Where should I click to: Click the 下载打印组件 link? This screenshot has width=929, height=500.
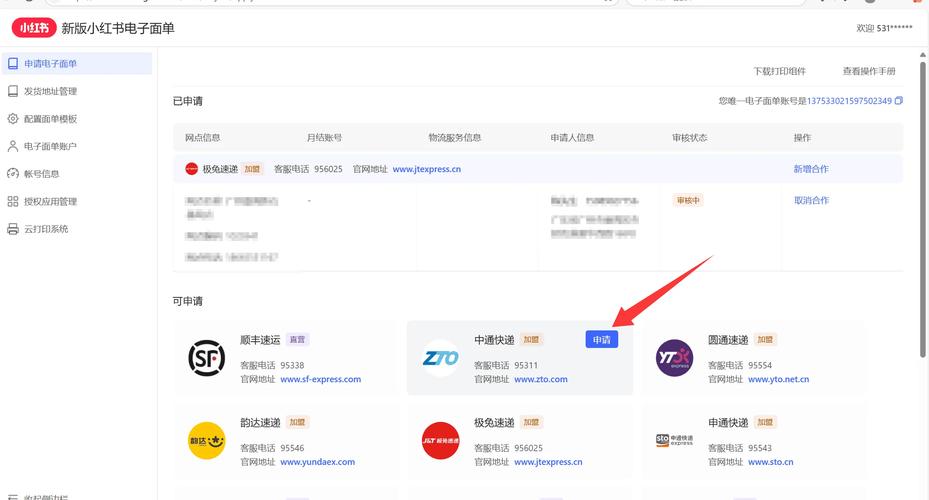tap(779, 72)
